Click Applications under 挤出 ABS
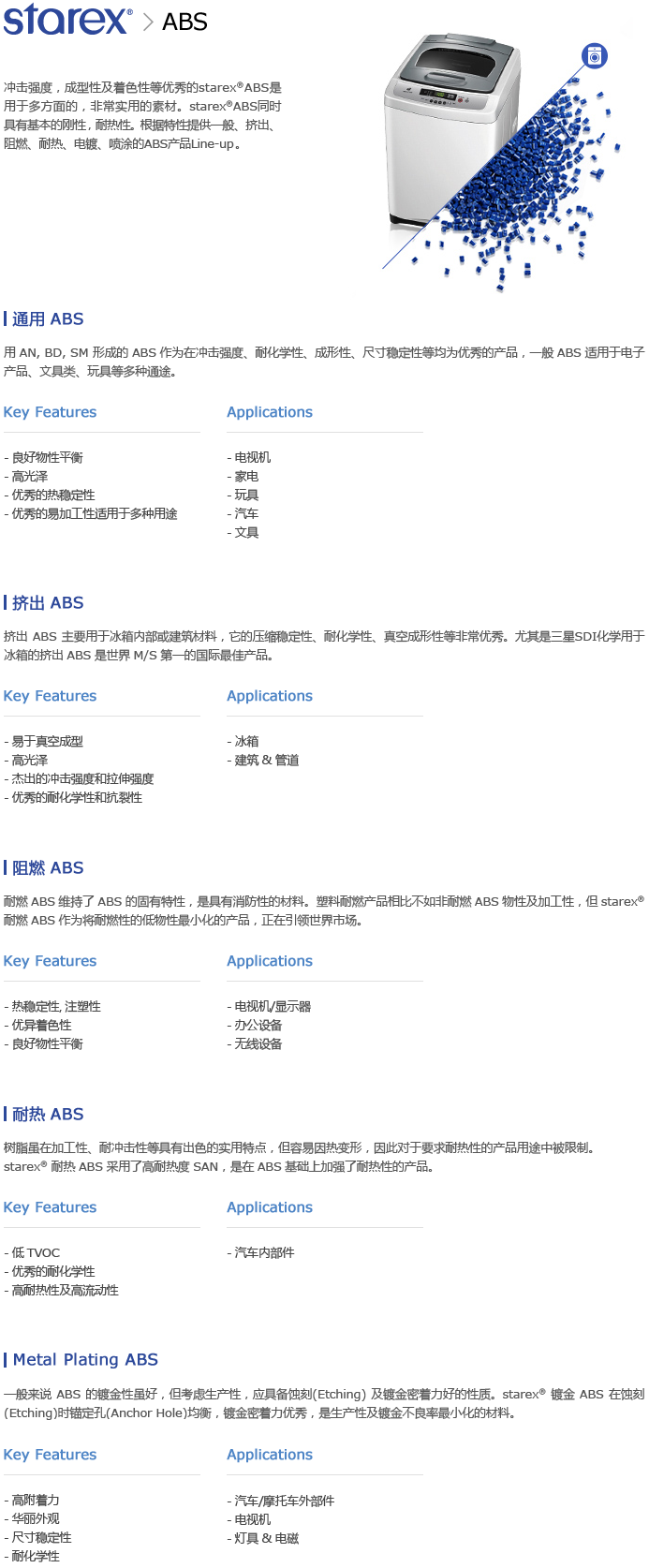The width and height of the screenshot is (649, 1568). 270,696
